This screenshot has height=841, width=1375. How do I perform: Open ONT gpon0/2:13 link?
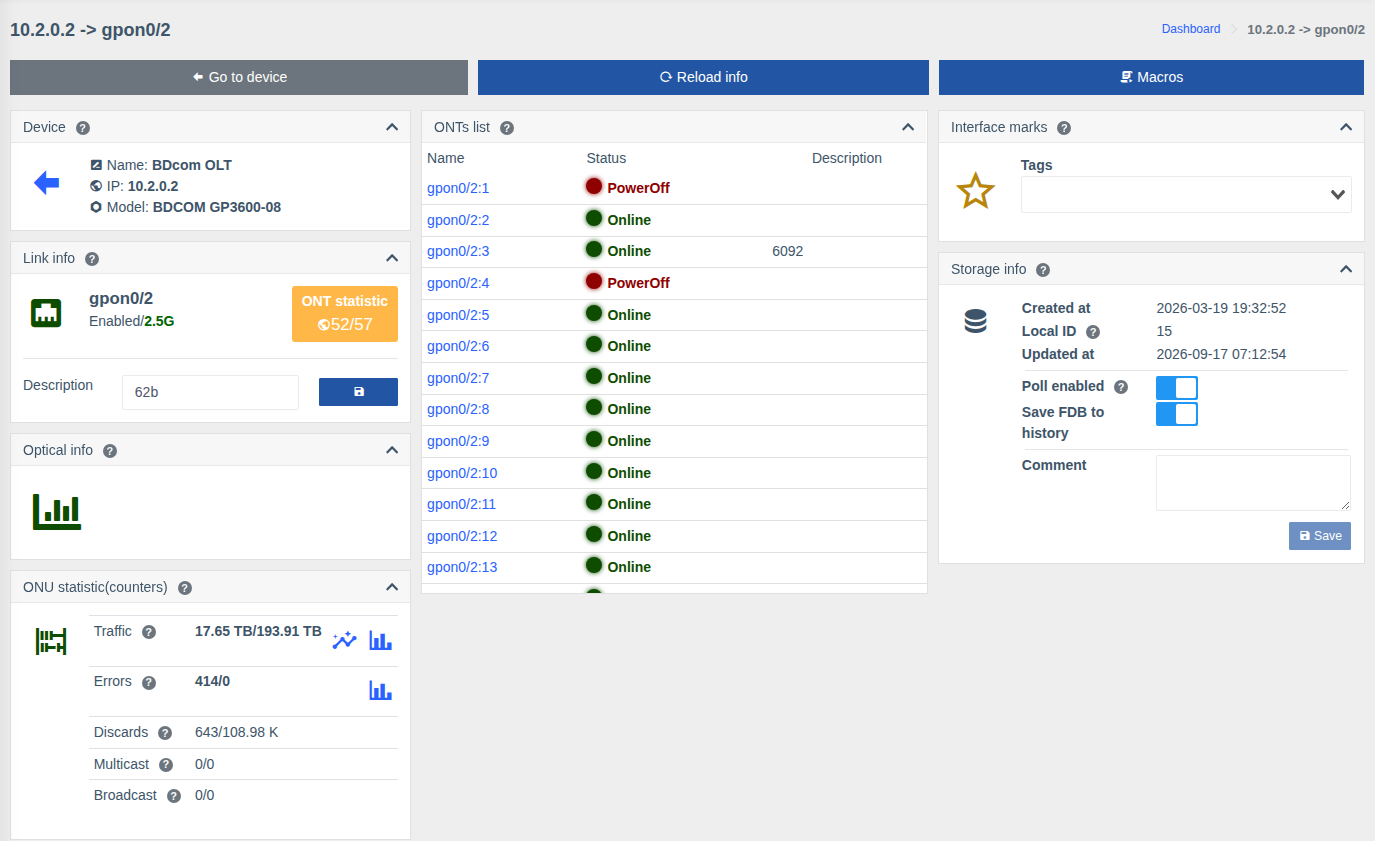pos(462,567)
